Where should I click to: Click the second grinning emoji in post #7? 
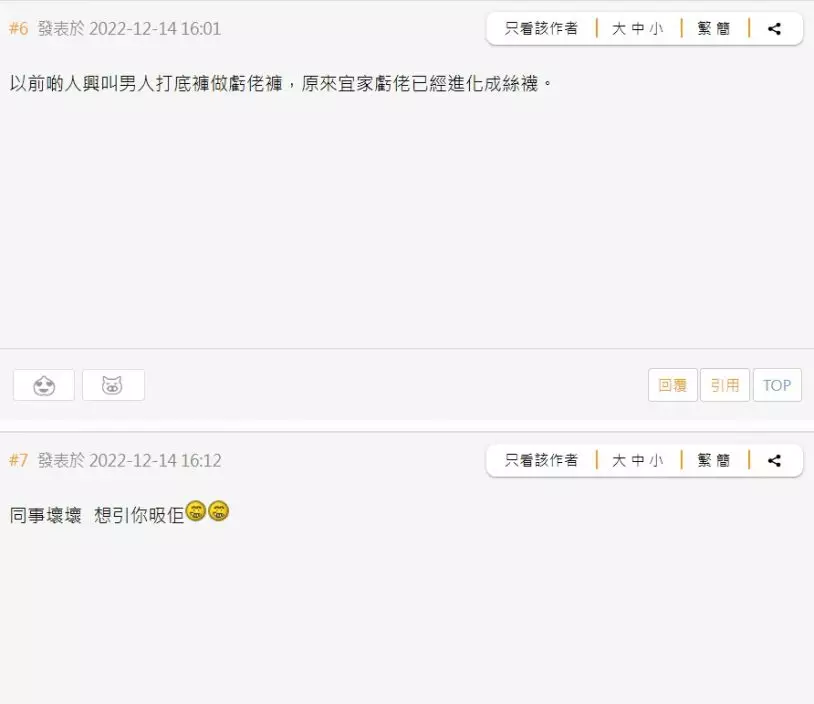pos(219,510)
